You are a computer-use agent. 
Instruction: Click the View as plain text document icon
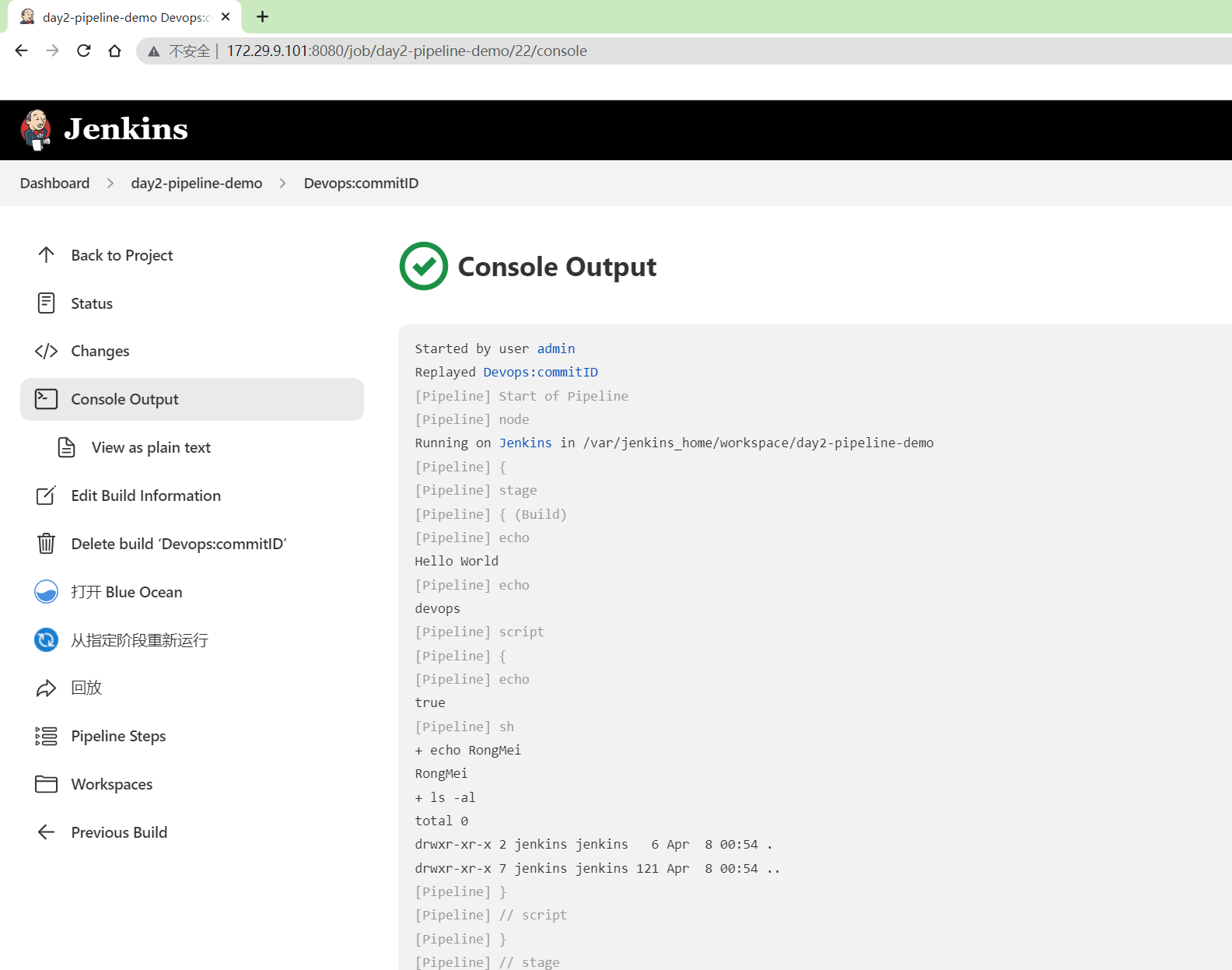(x=67, y=447)
